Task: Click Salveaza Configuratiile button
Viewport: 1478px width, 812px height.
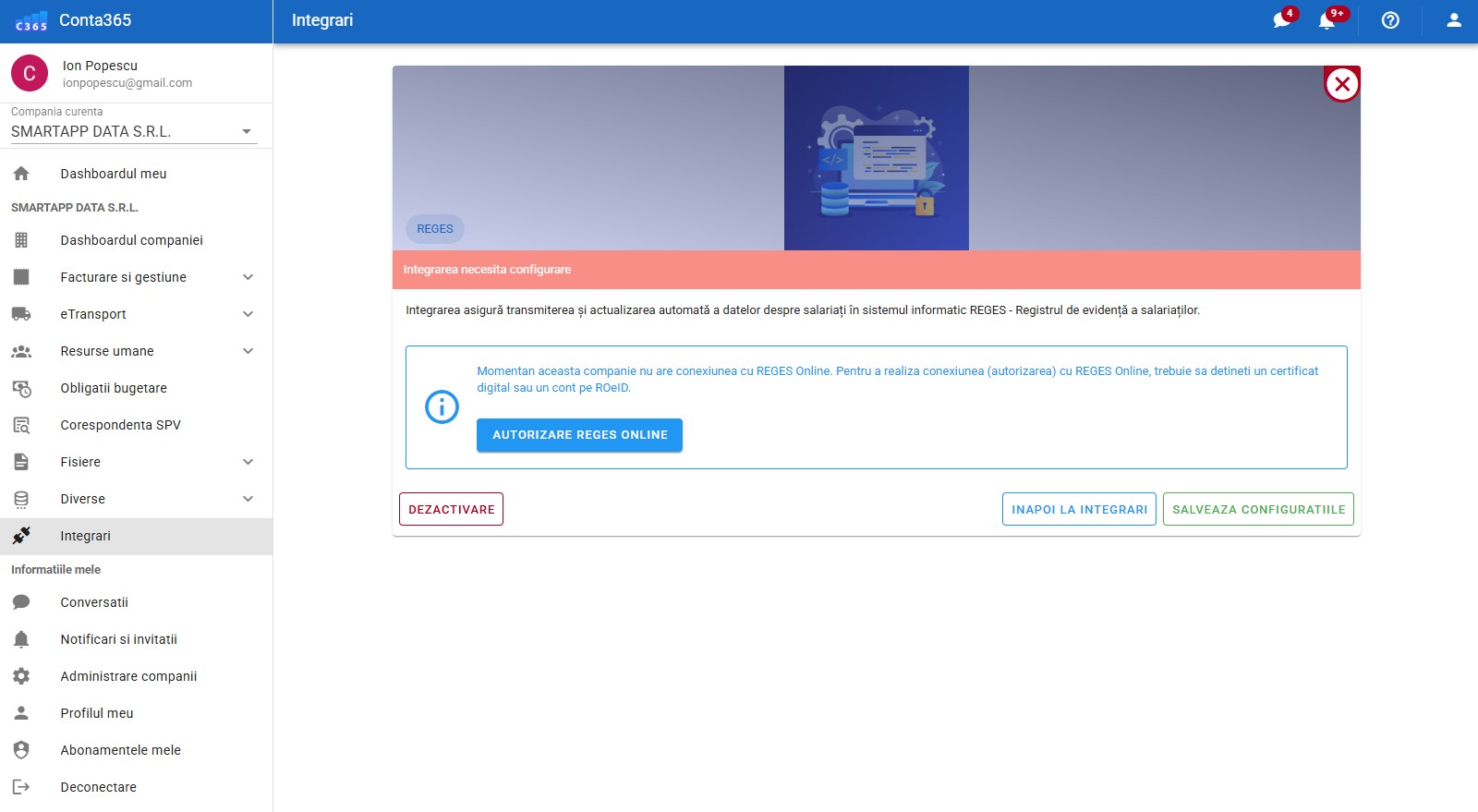Action: 1258,509
